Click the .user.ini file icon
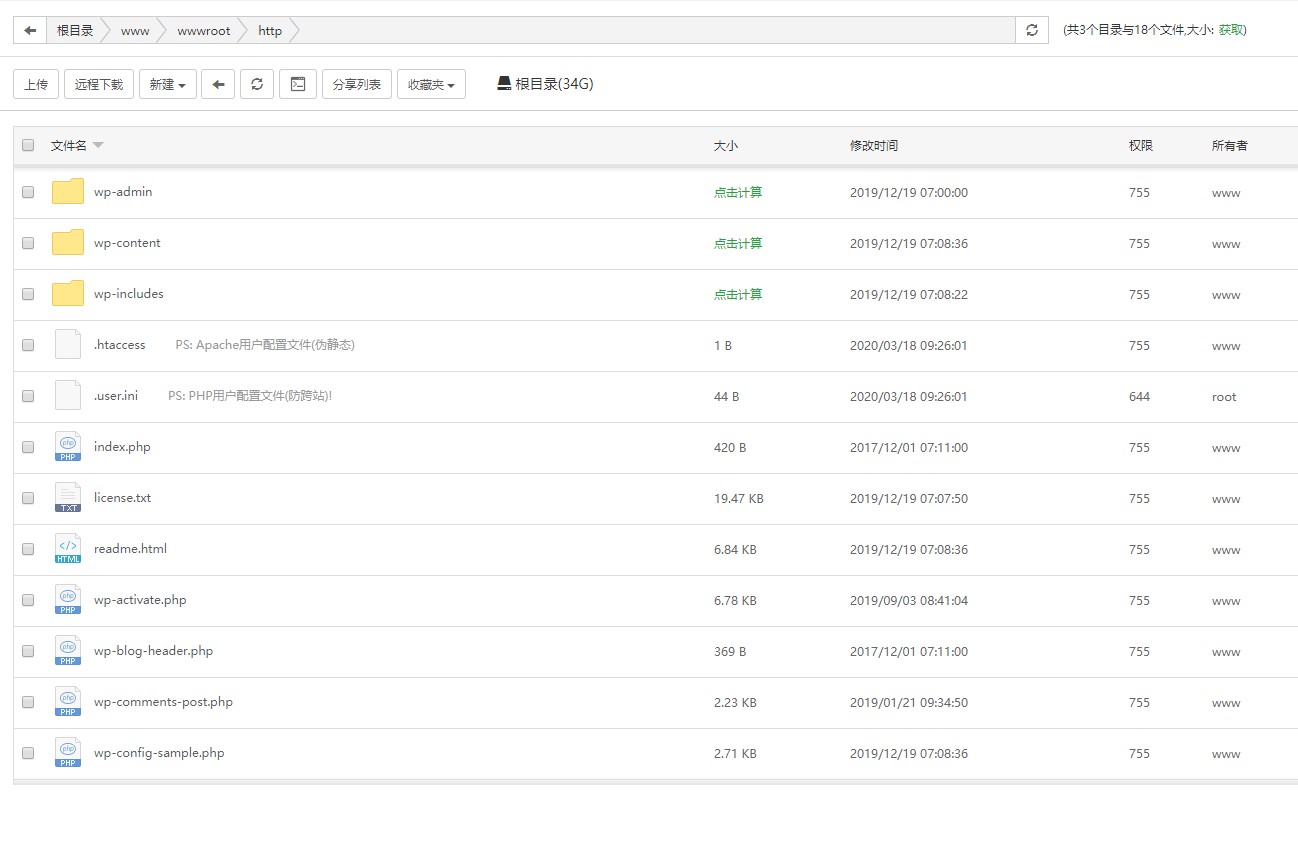The height and width of the screenshot is (853, 1298). (68, 396)
